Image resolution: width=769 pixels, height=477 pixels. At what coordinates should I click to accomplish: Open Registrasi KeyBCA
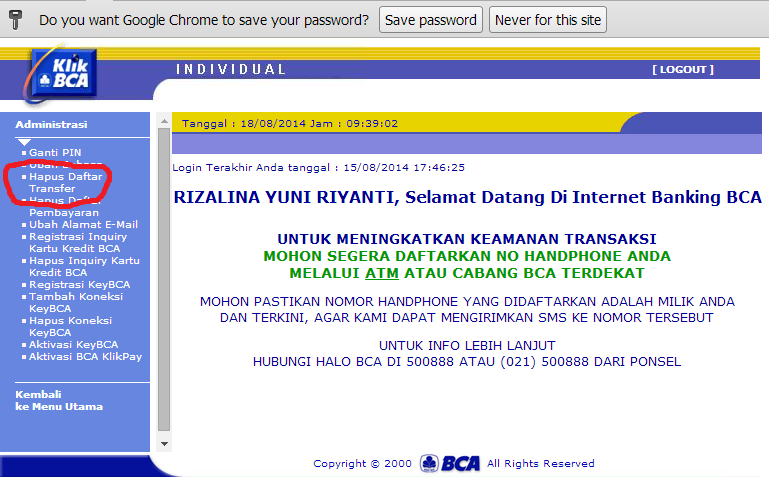pos(79,285)
